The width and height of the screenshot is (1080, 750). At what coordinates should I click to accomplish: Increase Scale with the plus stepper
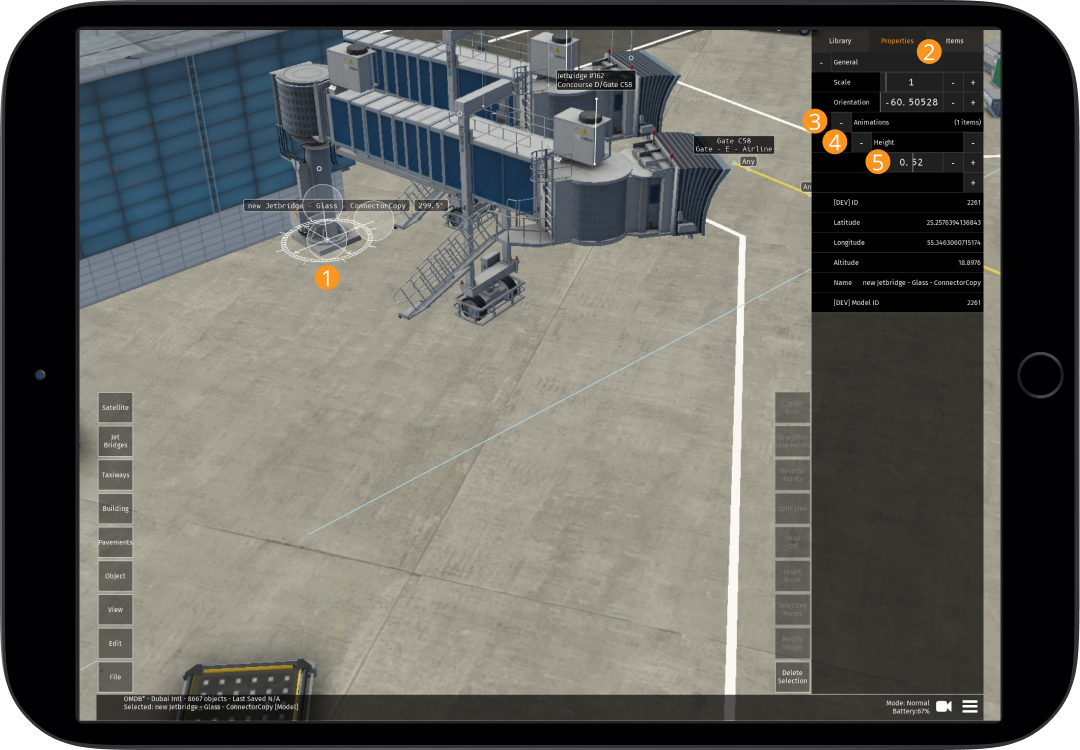click(x=973, y=81)
